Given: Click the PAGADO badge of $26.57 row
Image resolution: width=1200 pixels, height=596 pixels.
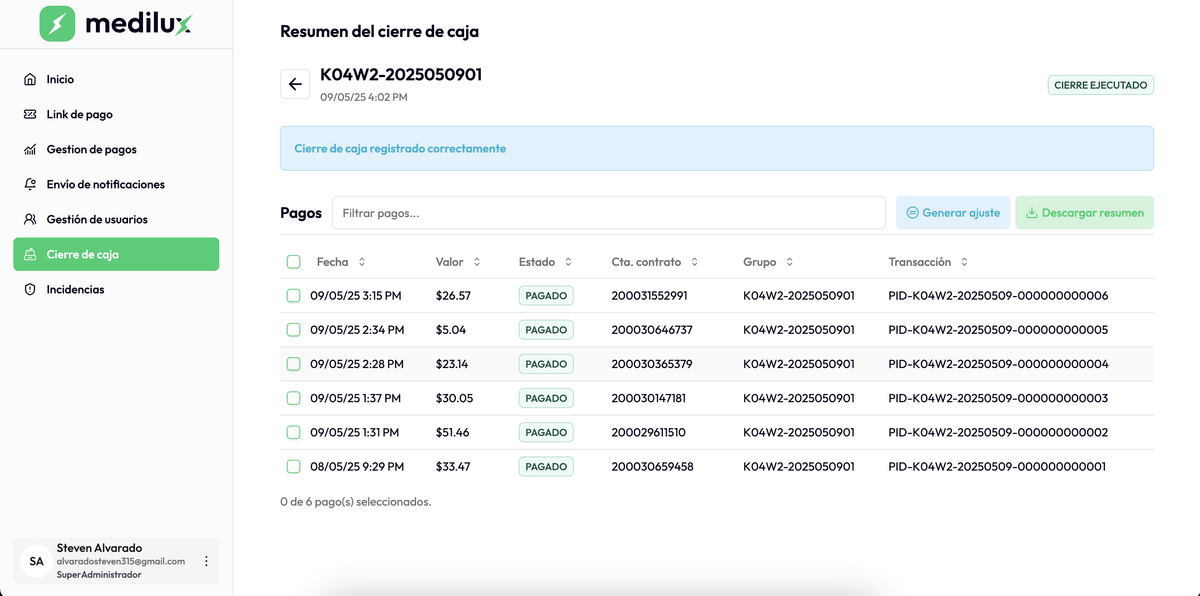Looking at the screenshot, I should coord(546,296).
